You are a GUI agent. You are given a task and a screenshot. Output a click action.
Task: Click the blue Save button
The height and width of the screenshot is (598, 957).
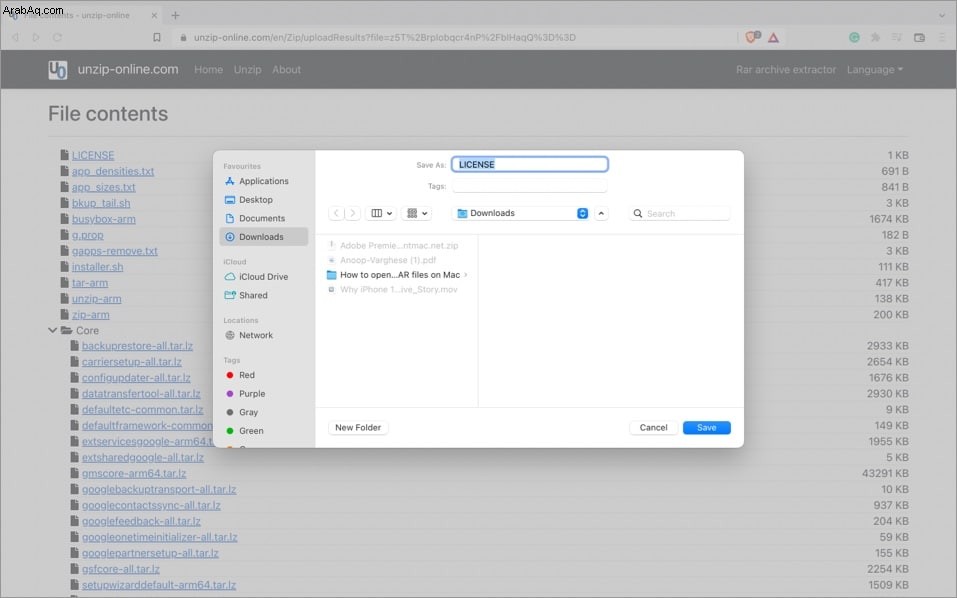click(706, 428)
